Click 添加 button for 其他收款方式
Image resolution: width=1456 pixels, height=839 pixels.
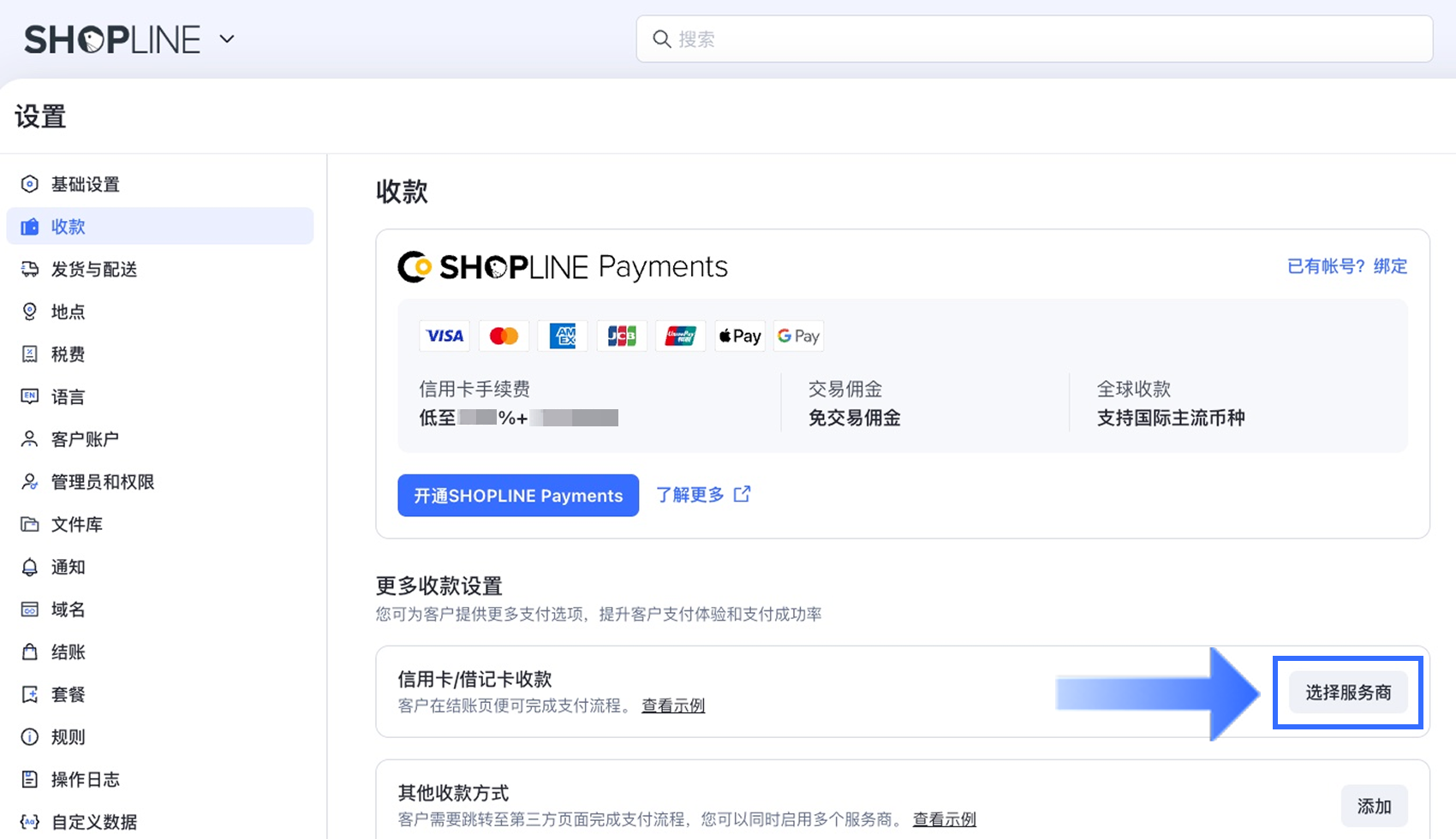[x=1374, y=806]
